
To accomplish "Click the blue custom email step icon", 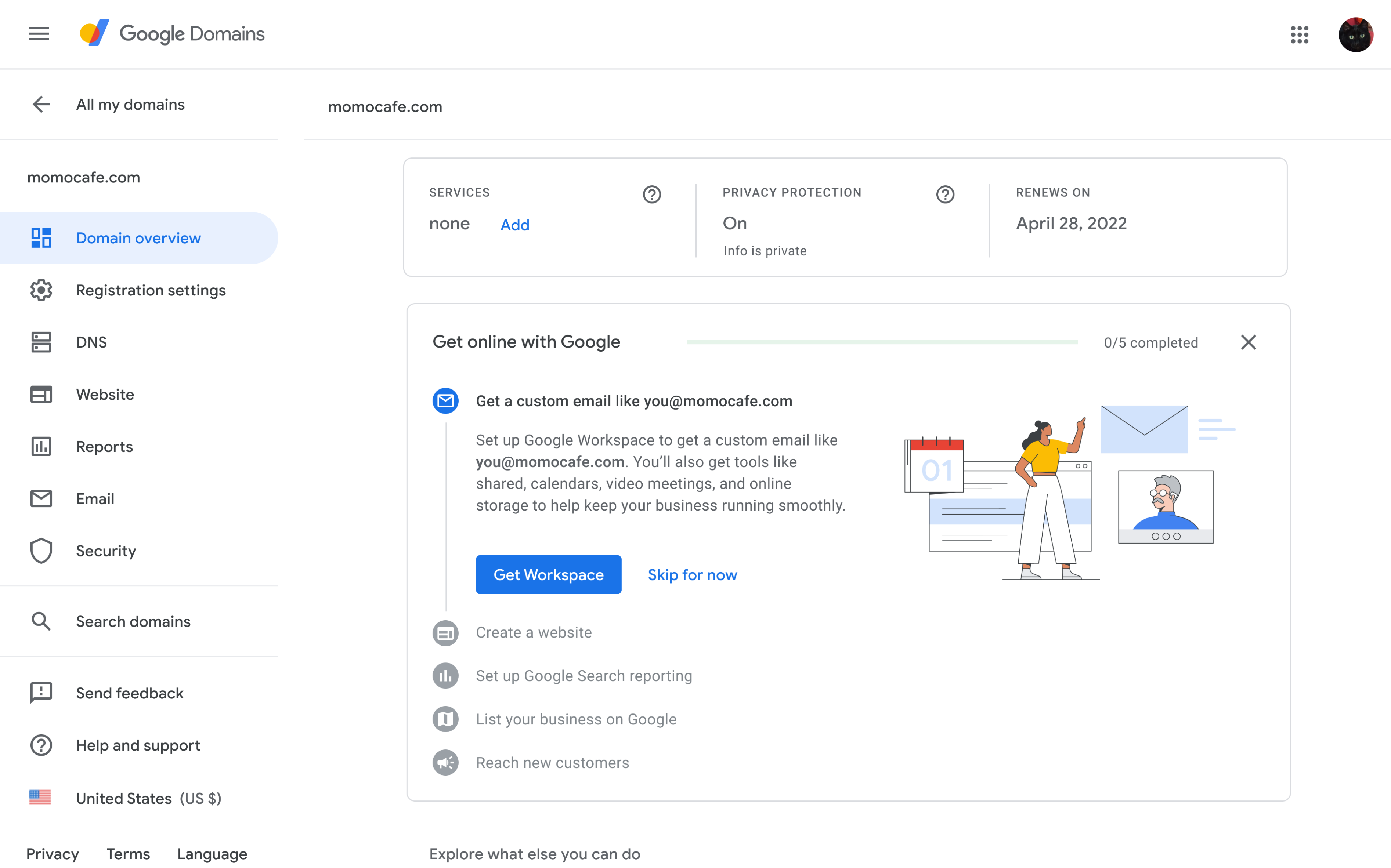I will point(446,401).
